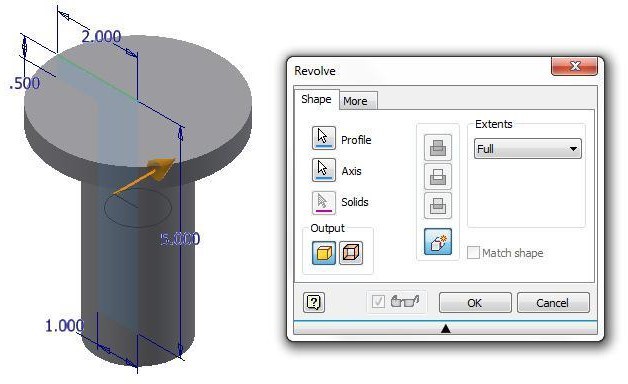The width and height of the screenshot is (628, 384).
Task: Open help with question mark icon
Action: [x=314, y=302]
